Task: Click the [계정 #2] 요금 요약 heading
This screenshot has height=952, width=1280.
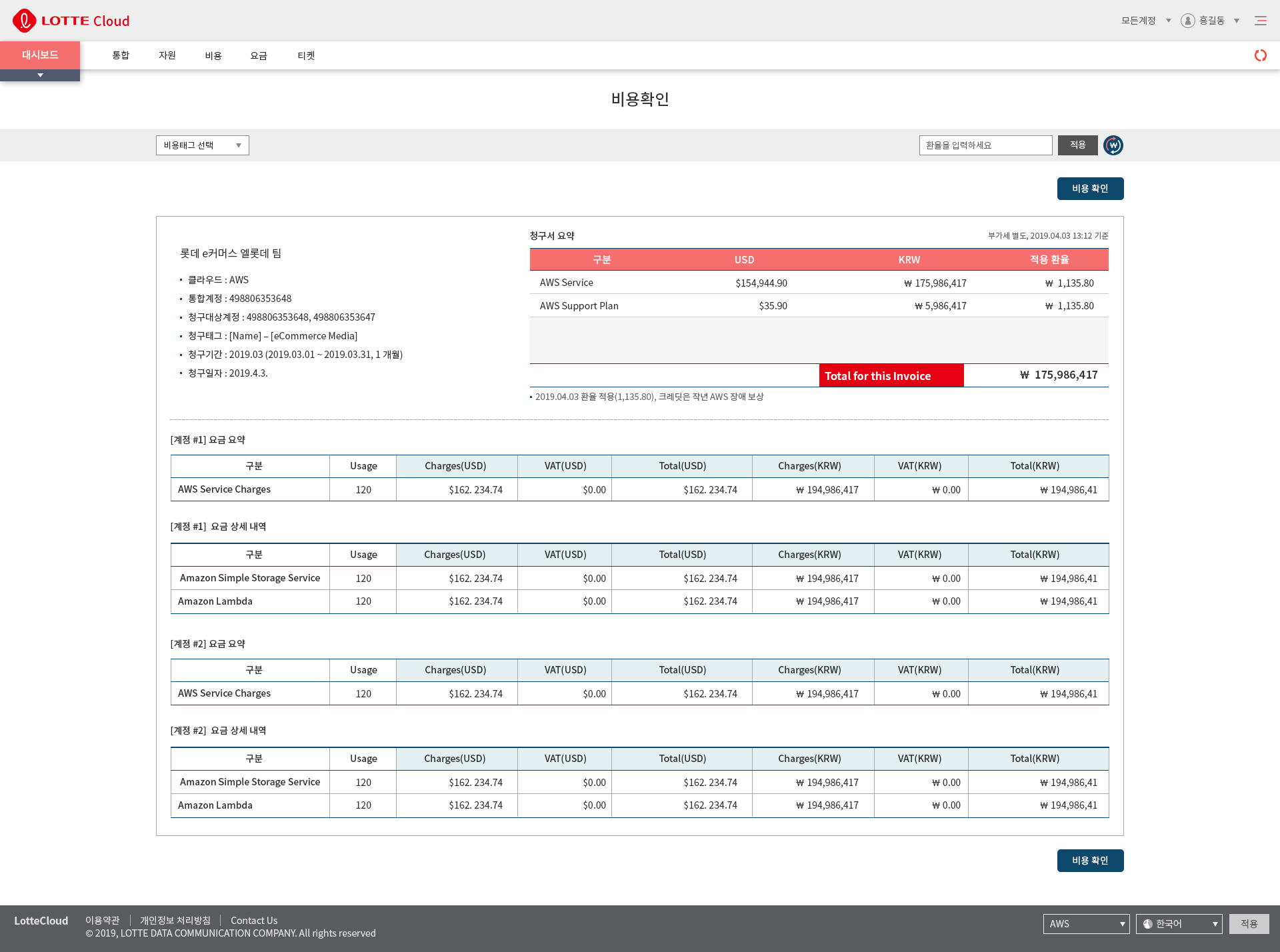Action: click(x=208, y=644)
